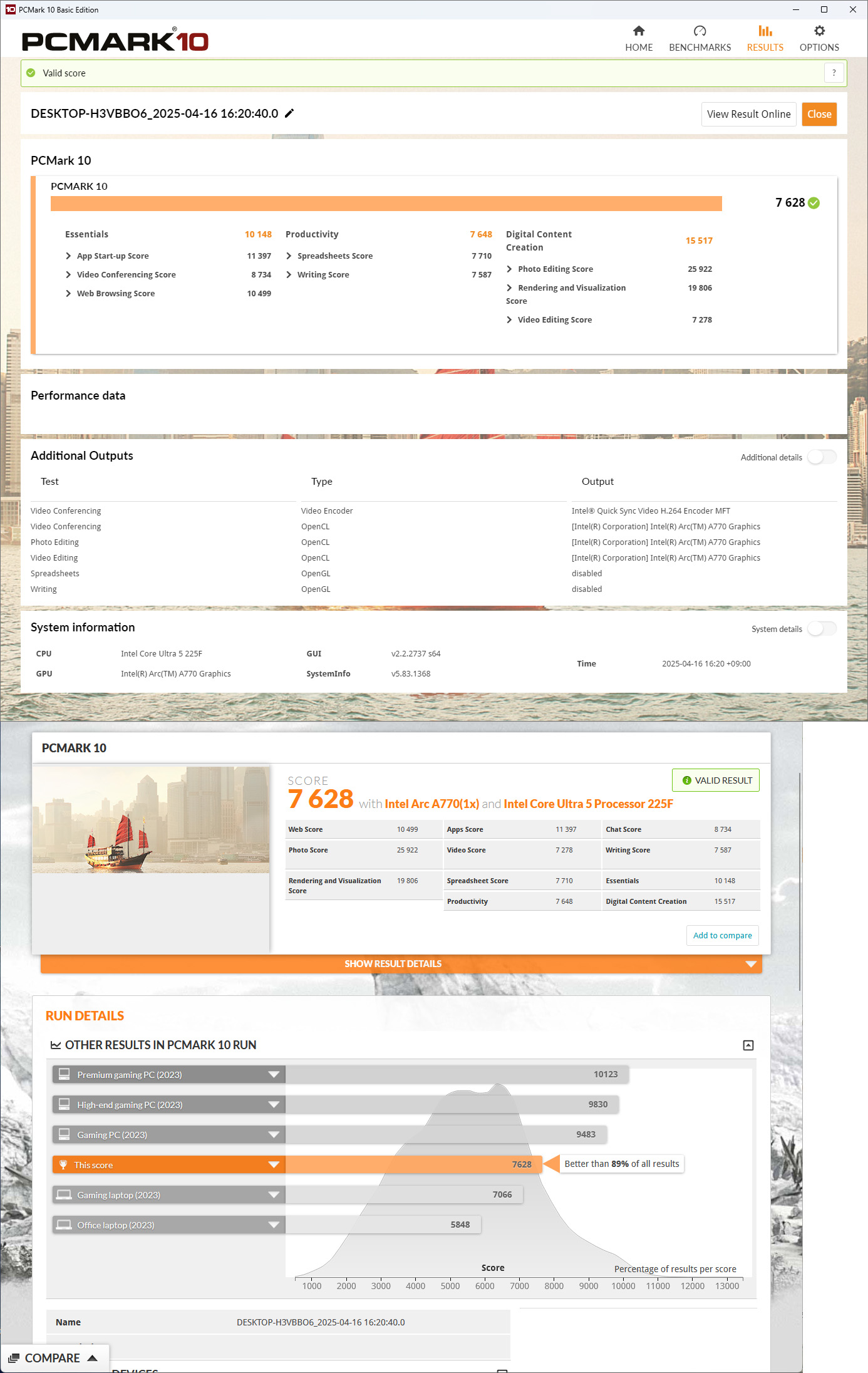Image resolution: width=868 pixels, height=1373 pixels.
Task: Open the BENCHMARKS gauge icon
Action: pos(700,31)
